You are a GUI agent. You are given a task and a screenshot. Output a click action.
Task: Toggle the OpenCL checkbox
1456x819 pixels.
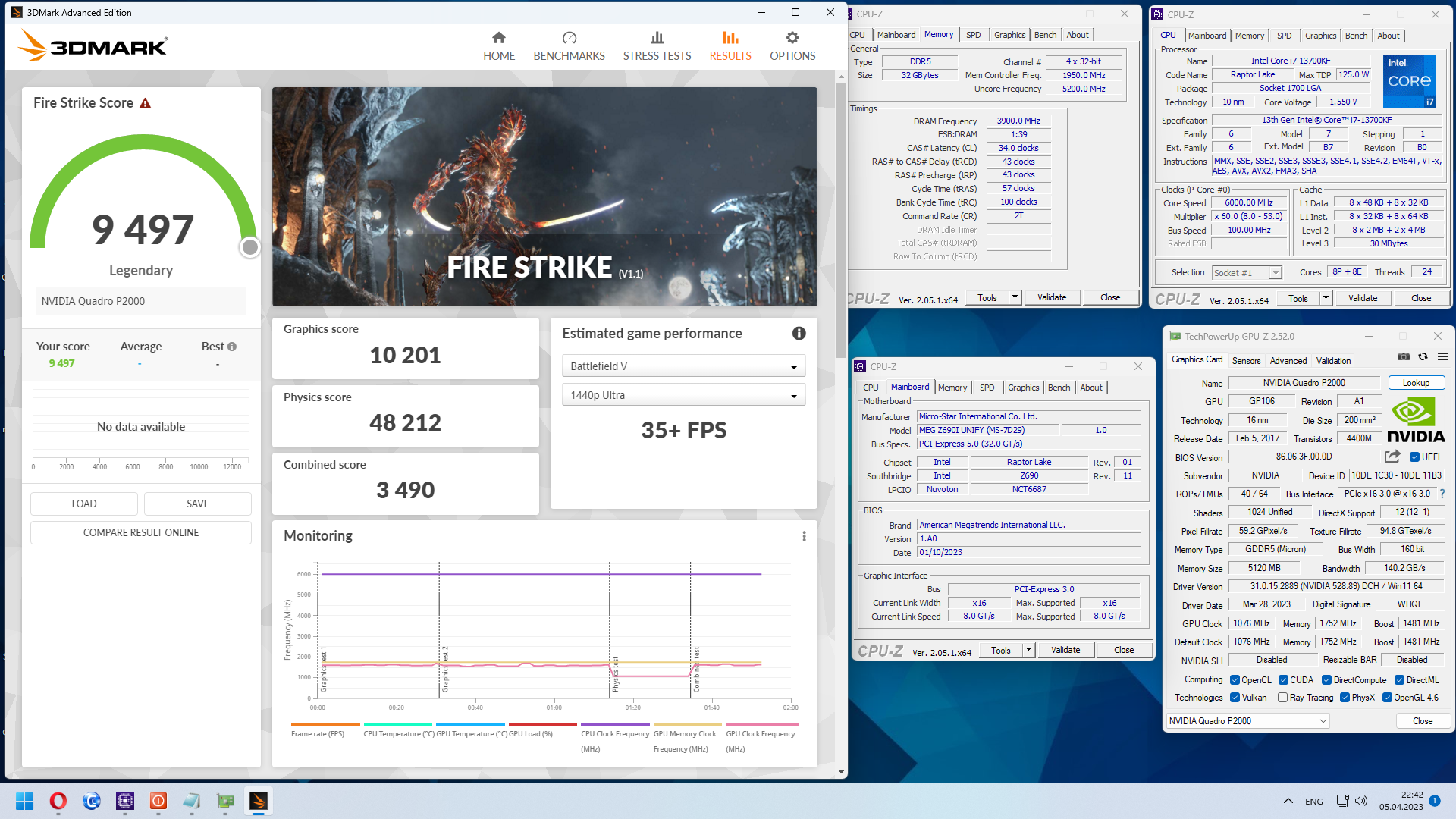1235,680
